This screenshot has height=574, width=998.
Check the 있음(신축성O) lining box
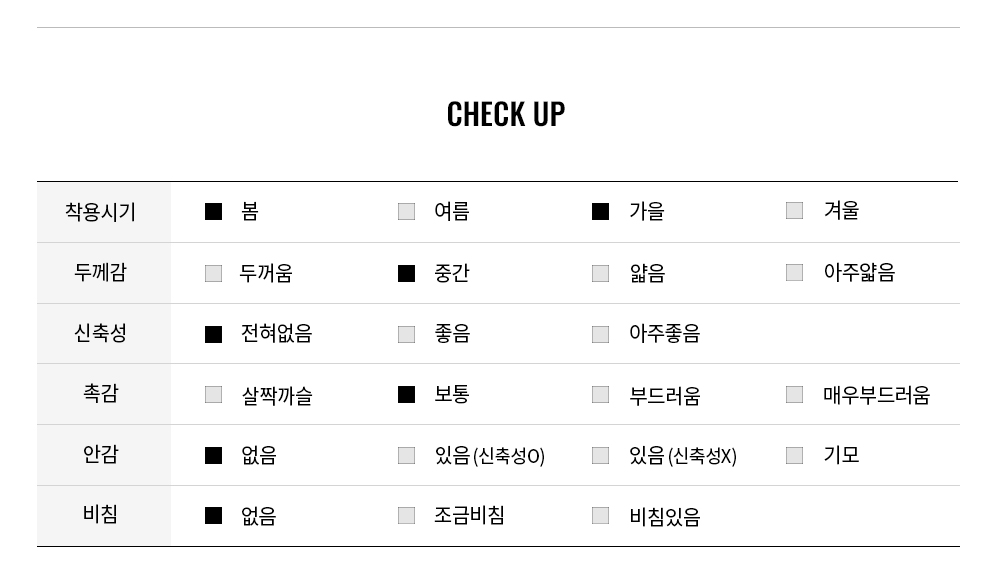coord(406,456)
